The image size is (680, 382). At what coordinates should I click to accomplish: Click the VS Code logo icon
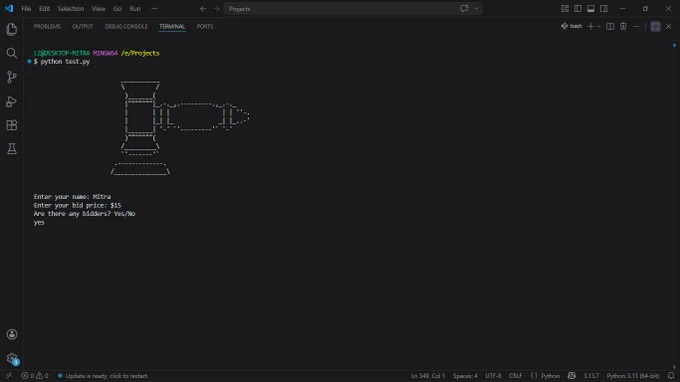9,9
